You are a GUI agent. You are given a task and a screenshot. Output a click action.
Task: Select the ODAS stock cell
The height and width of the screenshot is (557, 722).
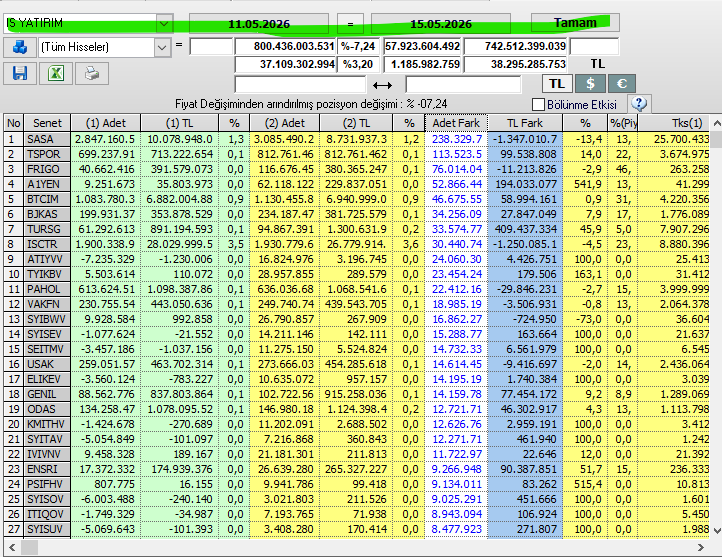click(47, 409)
